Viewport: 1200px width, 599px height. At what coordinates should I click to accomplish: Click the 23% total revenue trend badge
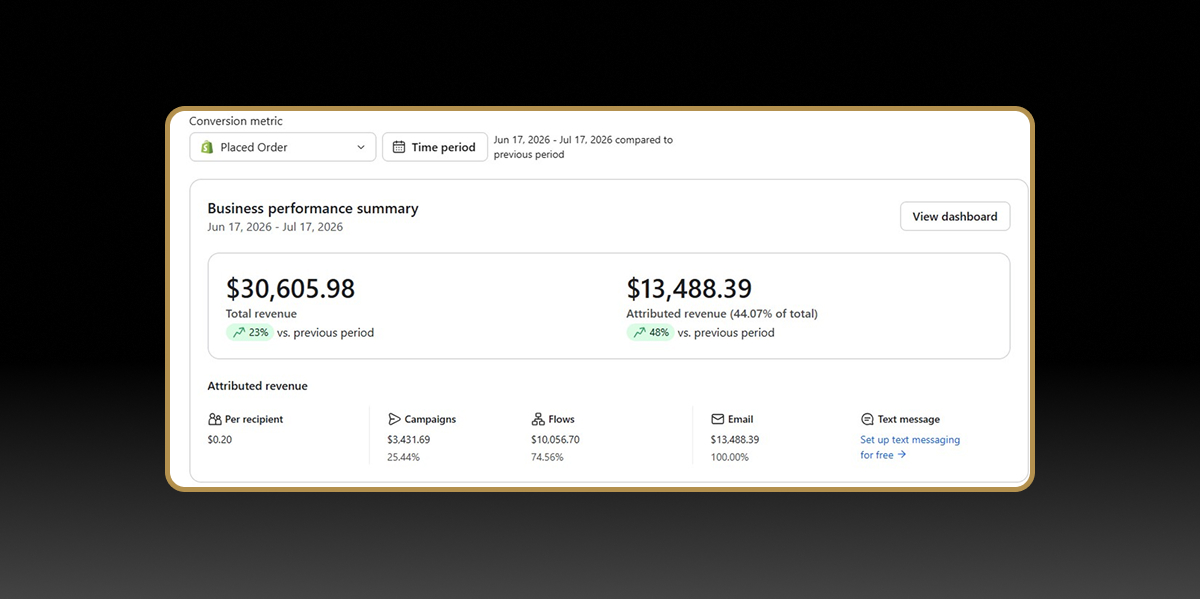coord(250,332)
